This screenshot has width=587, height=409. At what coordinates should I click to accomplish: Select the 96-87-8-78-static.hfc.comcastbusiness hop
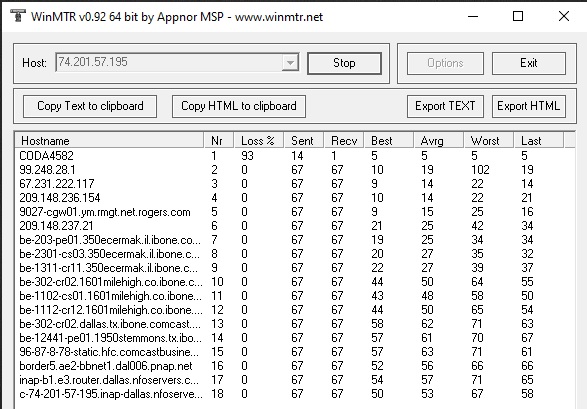295,352
